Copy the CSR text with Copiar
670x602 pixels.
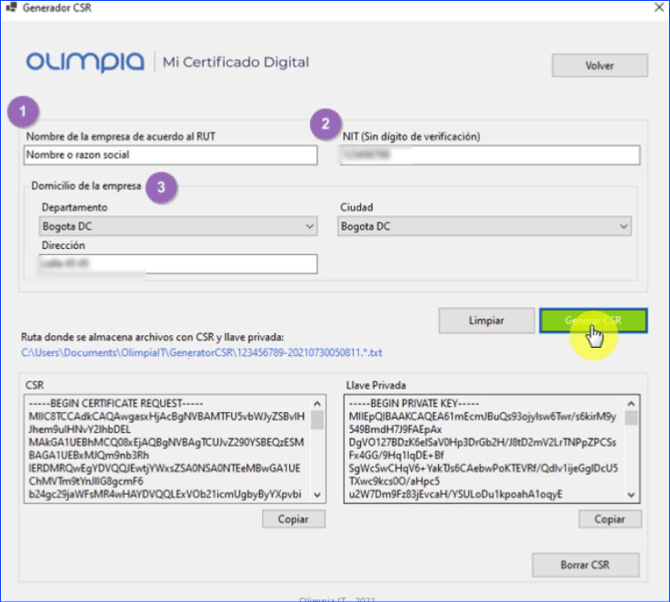coord(294,519)
